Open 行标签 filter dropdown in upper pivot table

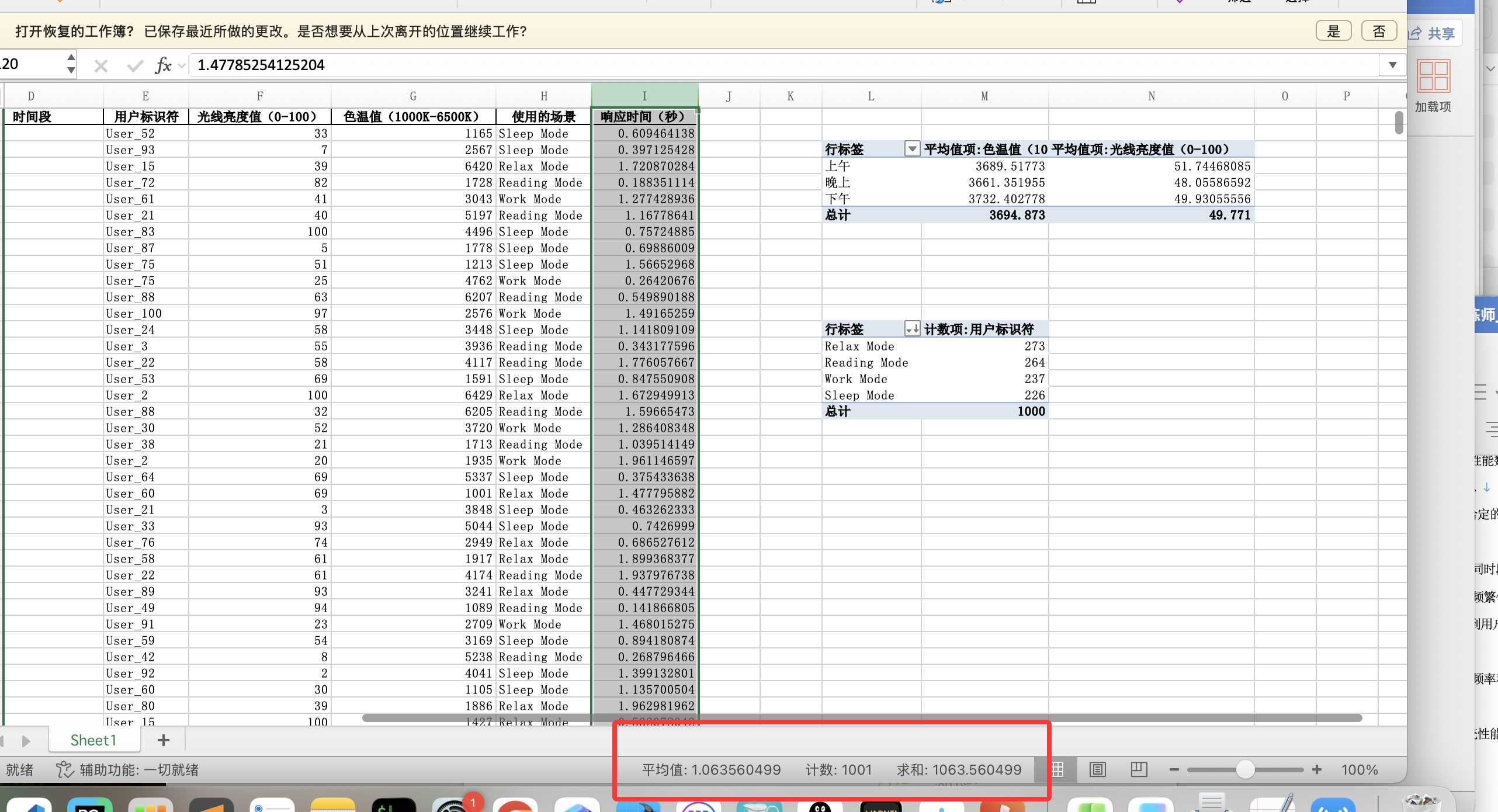[911, 150]
